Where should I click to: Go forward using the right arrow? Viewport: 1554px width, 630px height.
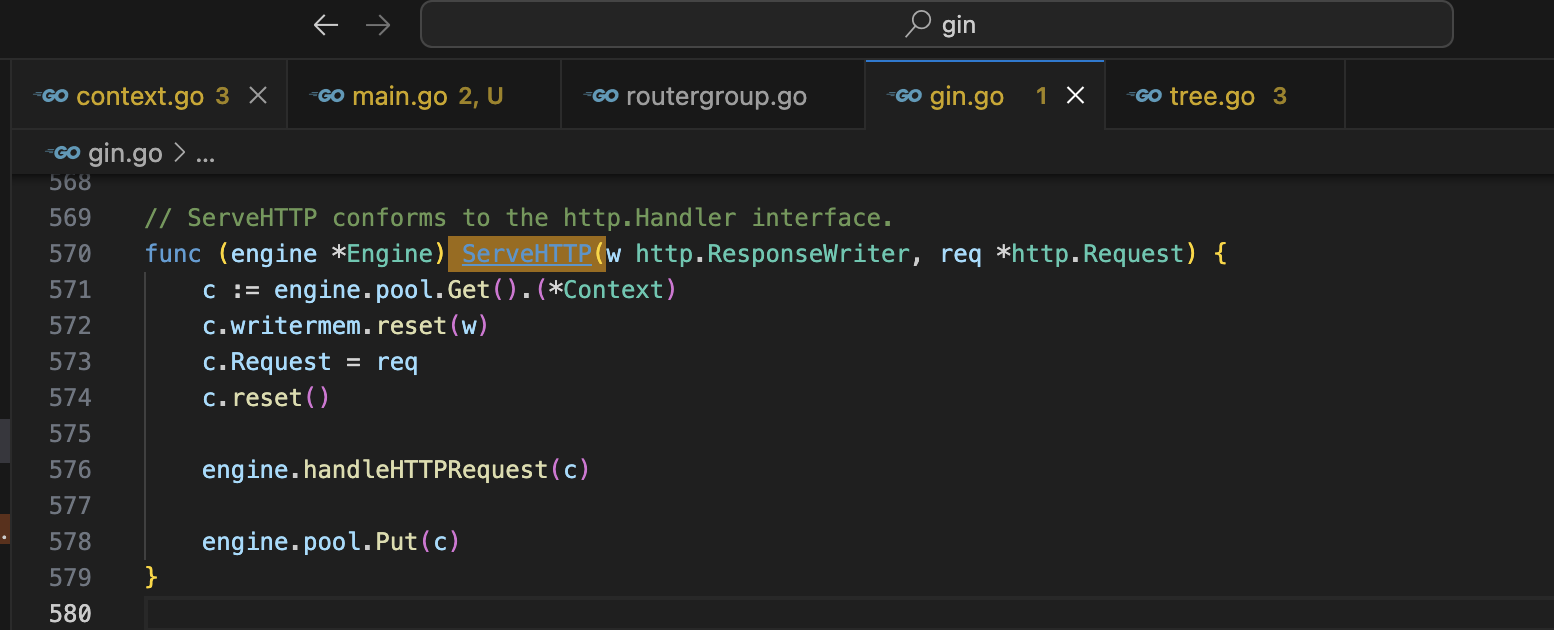click(x=378, y=25)
